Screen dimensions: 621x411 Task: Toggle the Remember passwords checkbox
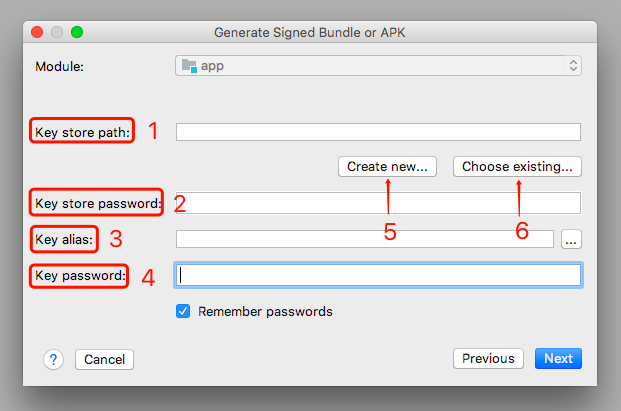click(x=183, y=311)
